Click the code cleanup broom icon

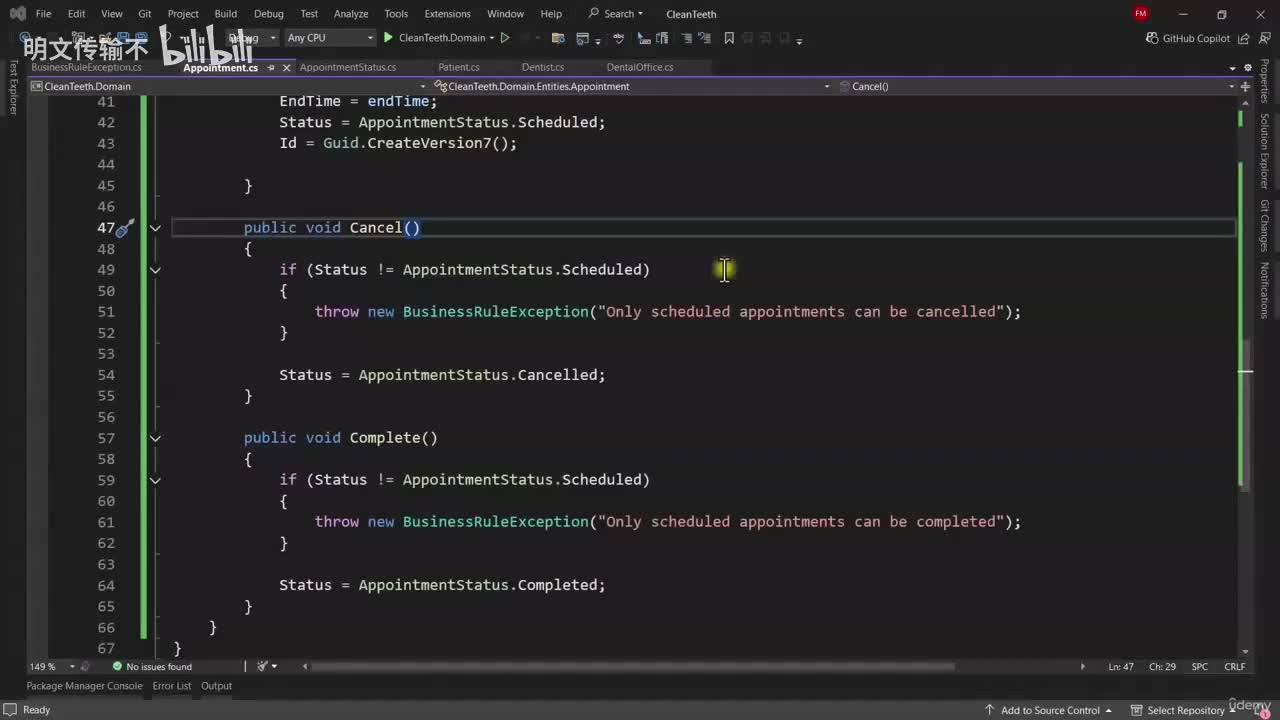click(261, 666)
